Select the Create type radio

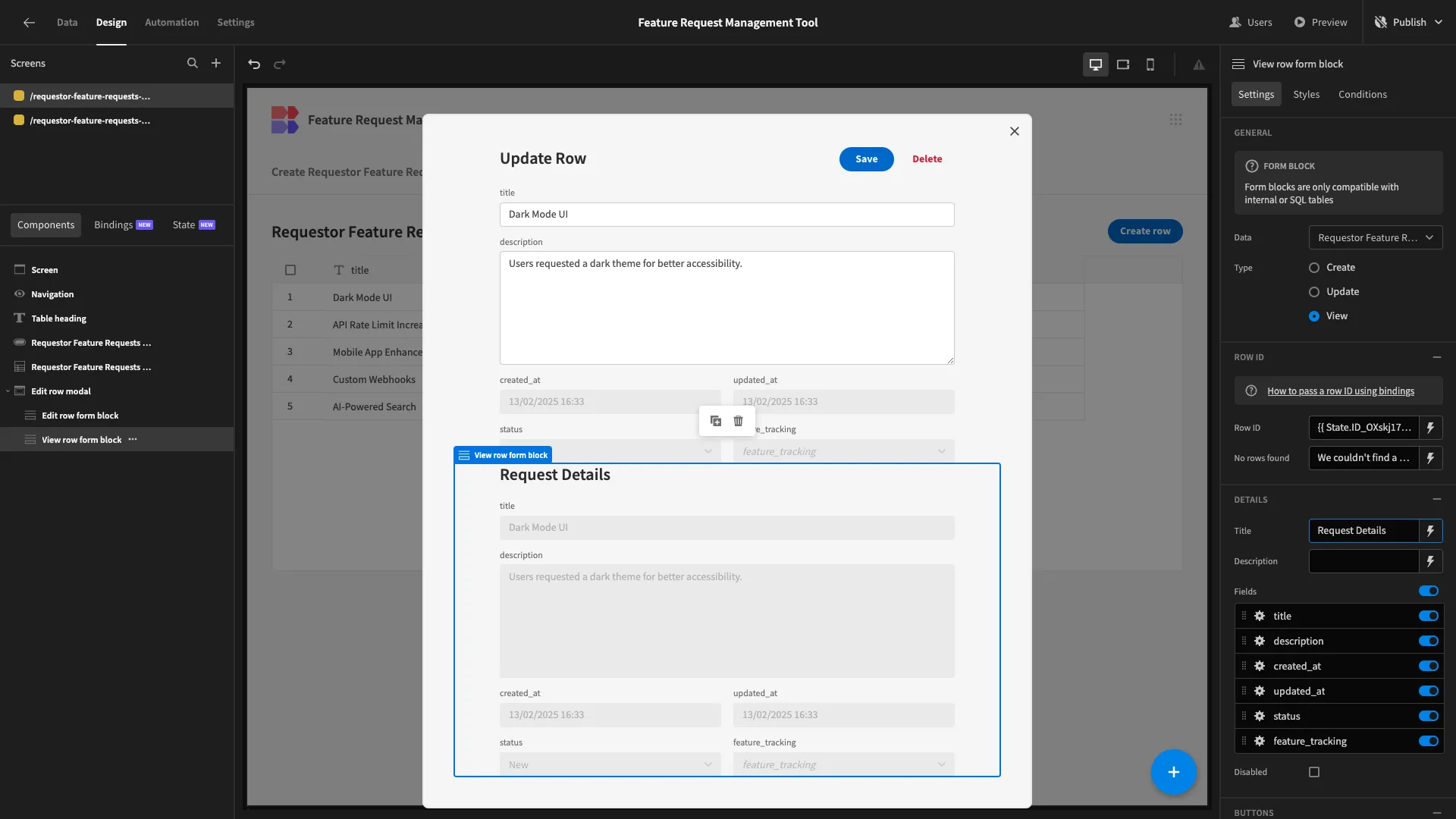pyautogui.click(x=1314, y=268)
